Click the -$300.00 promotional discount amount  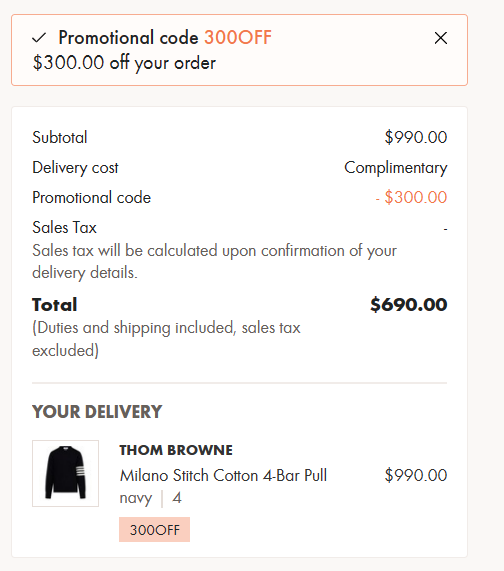click(411, 197)
